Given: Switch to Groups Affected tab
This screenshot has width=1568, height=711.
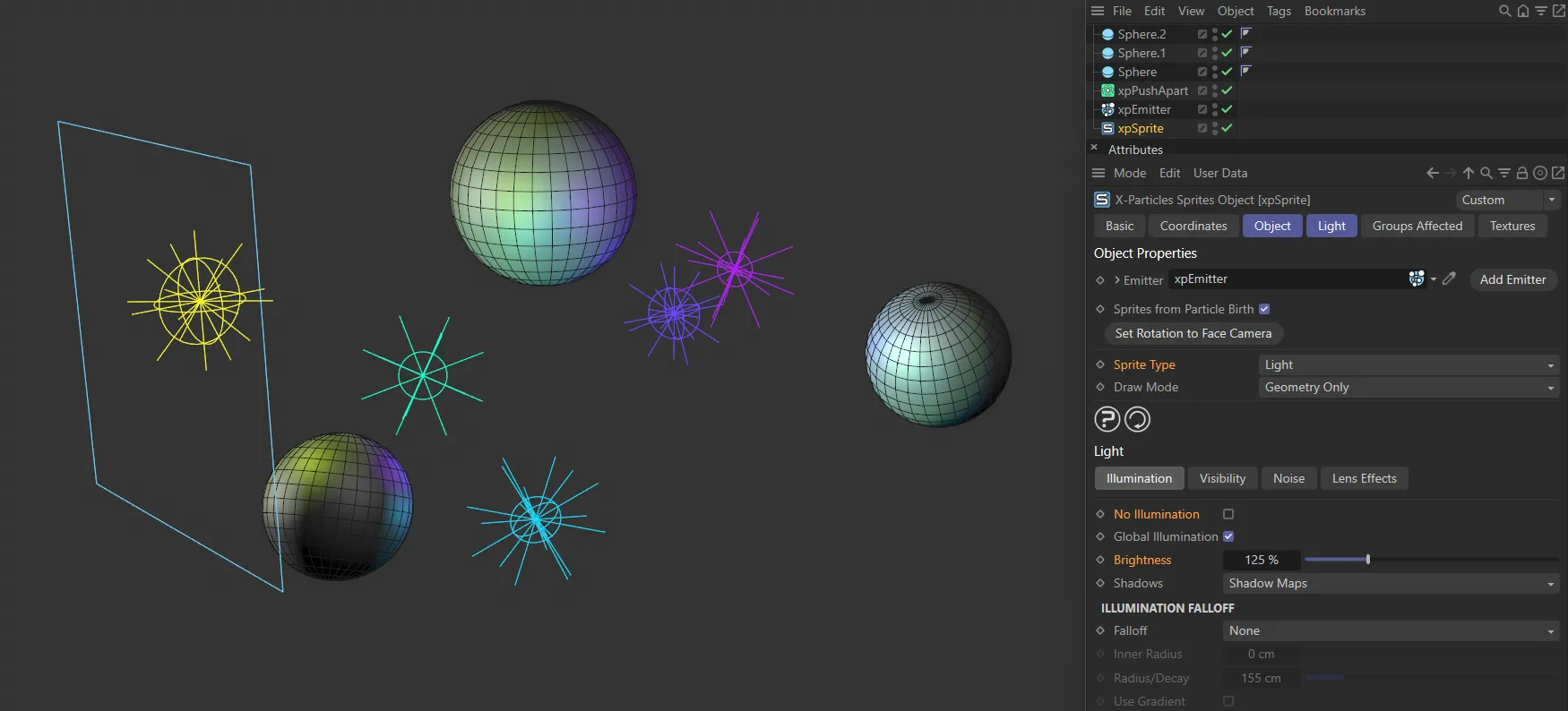Looking at the screenshot, I should (1417, 226).
